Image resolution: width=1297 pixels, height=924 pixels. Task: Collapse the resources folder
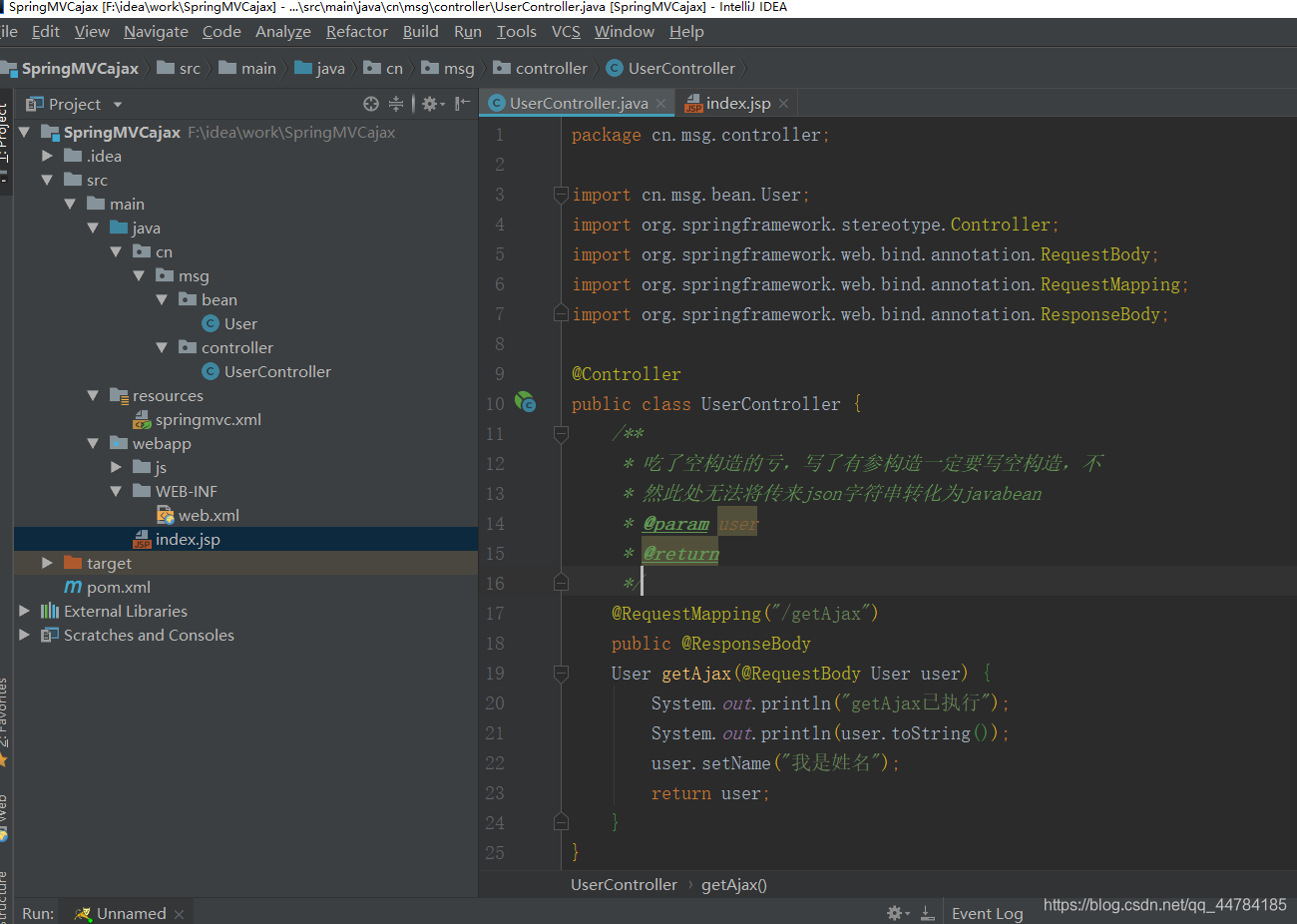pos(93,395)
